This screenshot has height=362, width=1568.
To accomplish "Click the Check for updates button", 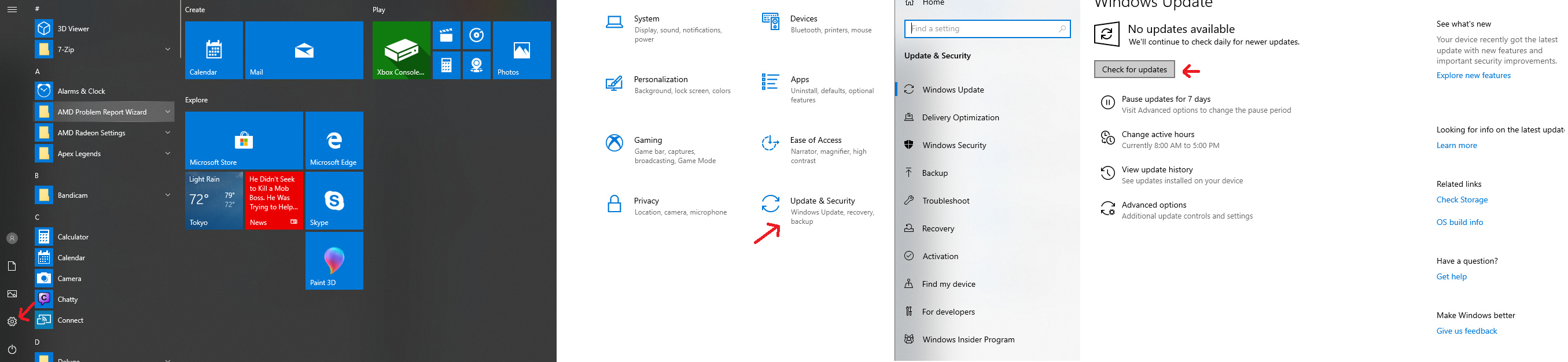I will pos(1134,69).
